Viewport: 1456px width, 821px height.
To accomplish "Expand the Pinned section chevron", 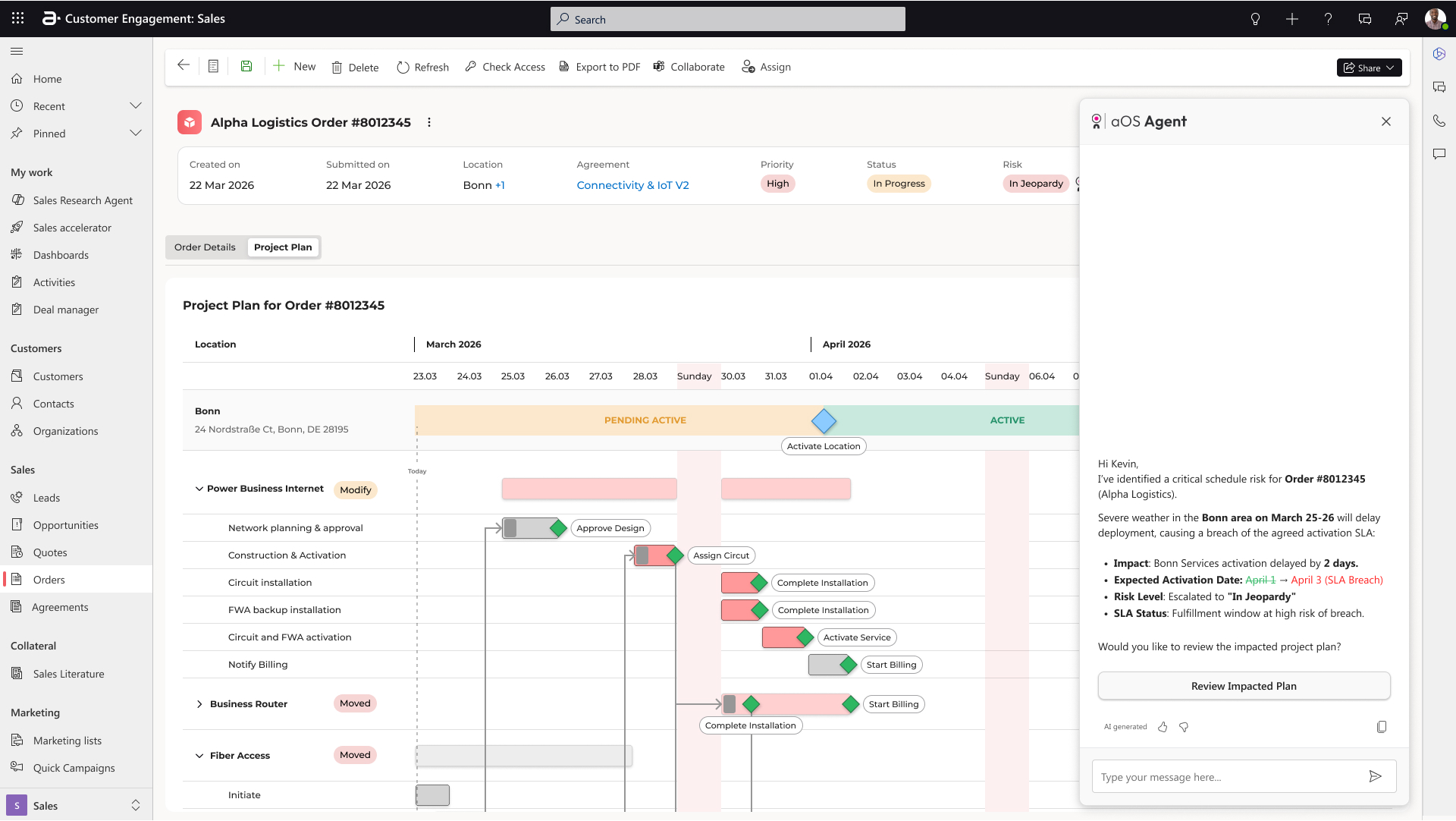I will pyautogui.click(x=136, y=133).
